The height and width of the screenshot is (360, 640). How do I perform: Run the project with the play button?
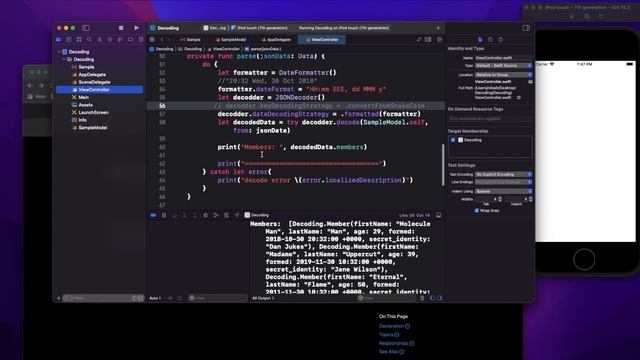[136, 28]
